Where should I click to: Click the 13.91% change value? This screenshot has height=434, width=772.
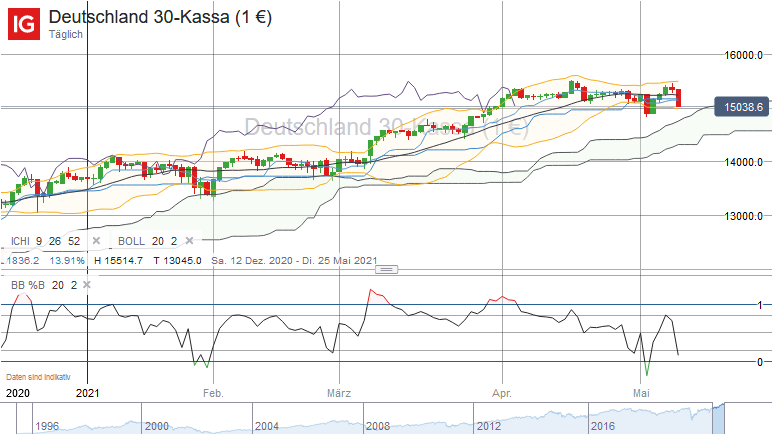(x=67, y=261)
